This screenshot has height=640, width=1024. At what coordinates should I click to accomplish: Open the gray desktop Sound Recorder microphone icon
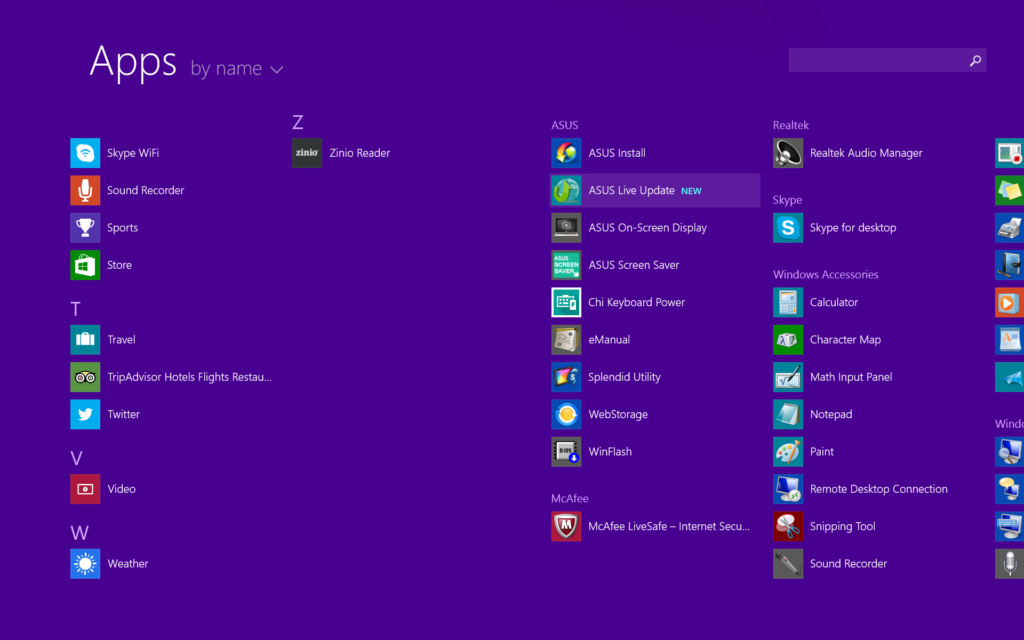click(788, 564)
